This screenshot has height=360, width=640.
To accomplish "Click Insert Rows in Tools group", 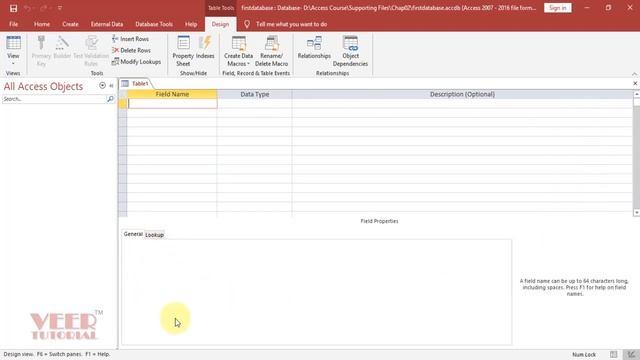I will 131,39.
